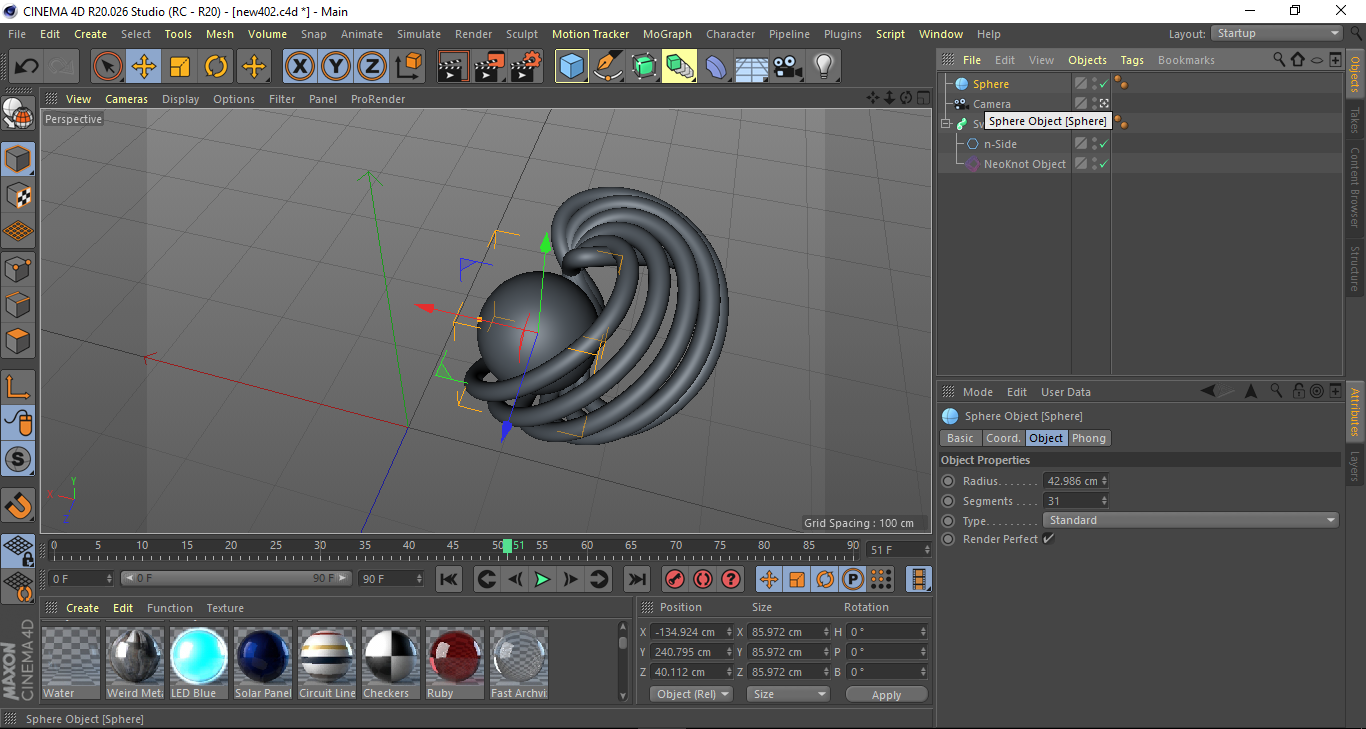This screenshot has width=1366, height=729.
Task: Click the Record Active Objects button
Action: (x=675, y=579)
